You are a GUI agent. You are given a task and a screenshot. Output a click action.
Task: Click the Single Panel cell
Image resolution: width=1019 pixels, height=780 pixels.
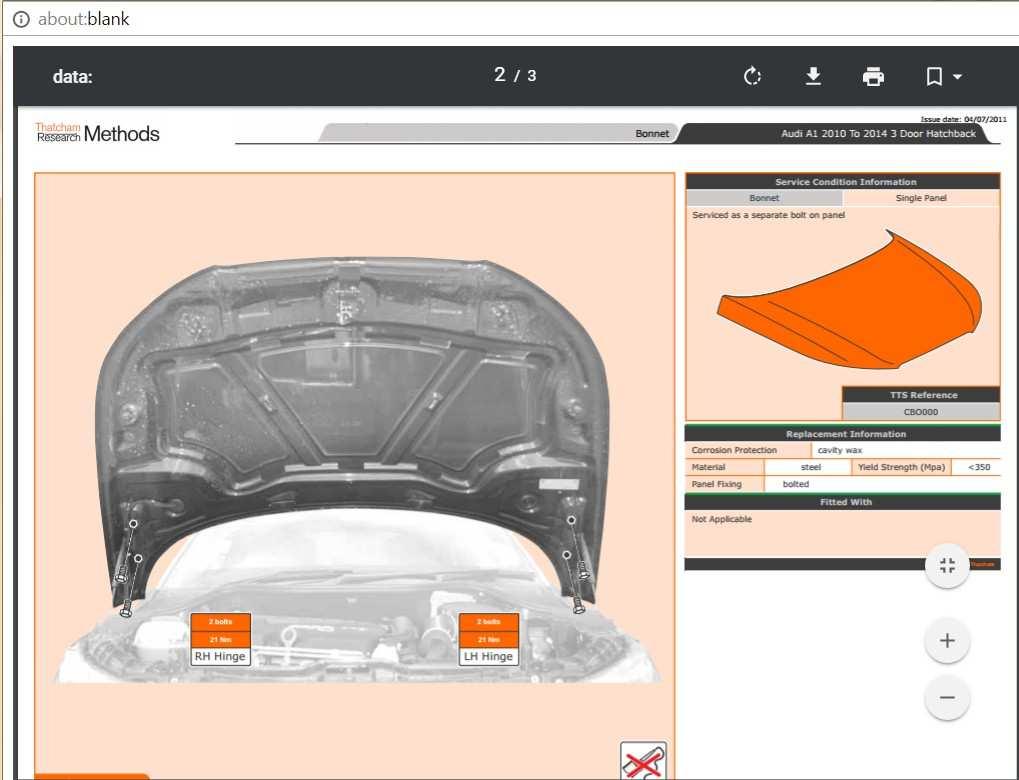pyautogui.click(x=921, y=198)
